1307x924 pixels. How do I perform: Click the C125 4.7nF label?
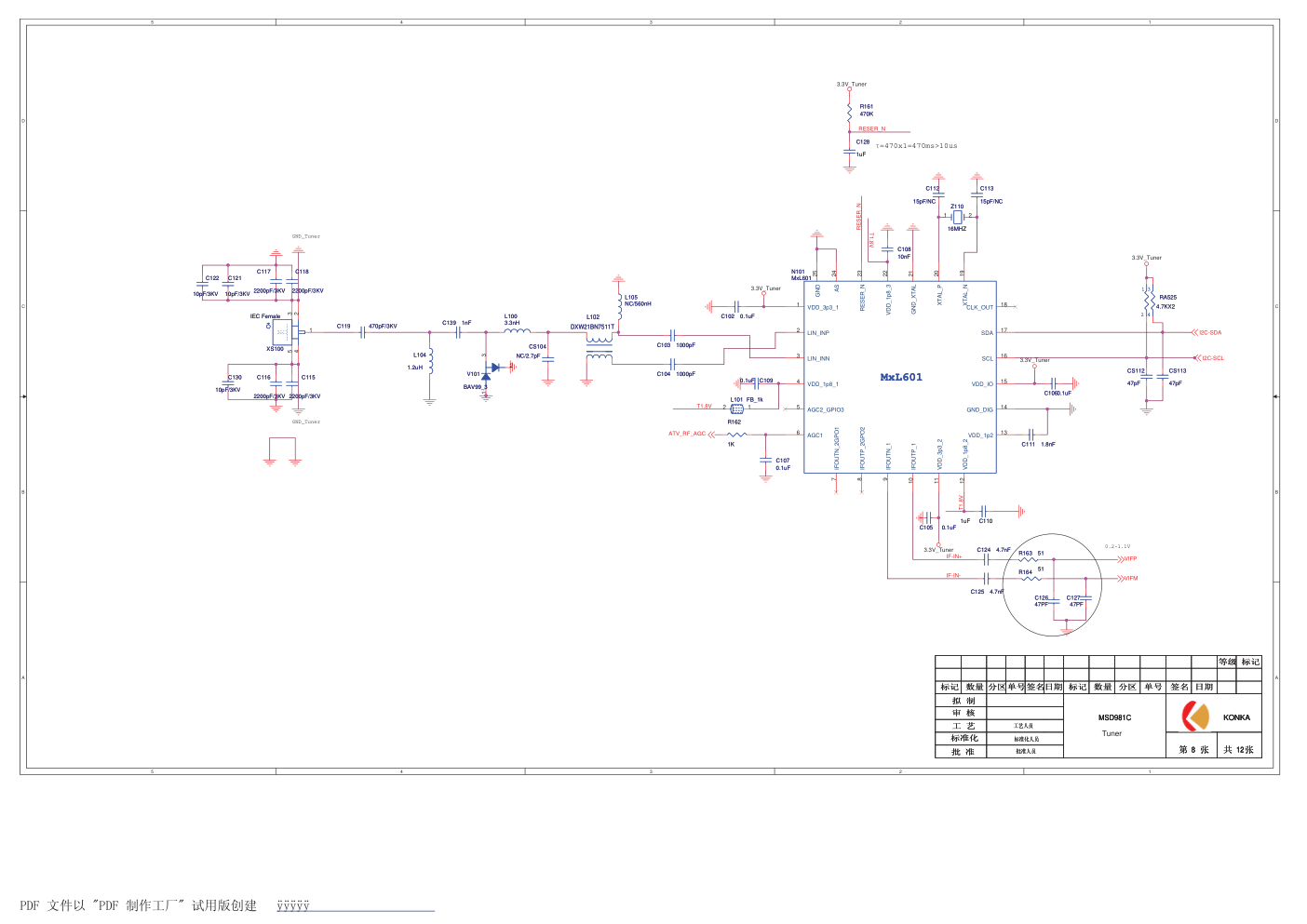(x=987, y=592)
